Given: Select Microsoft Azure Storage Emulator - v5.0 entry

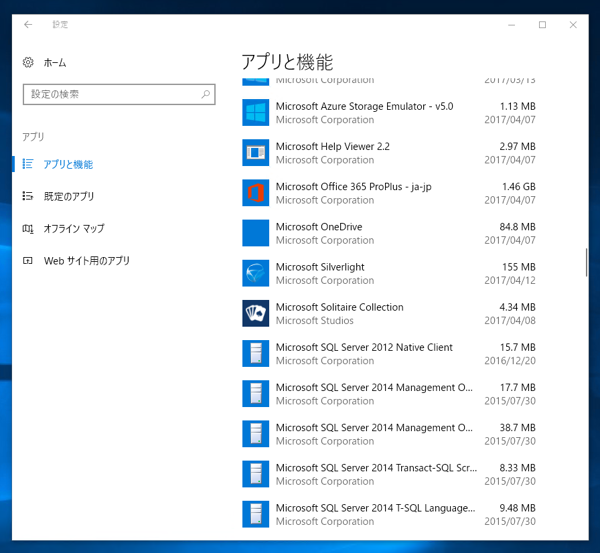Looking at the screenshot, I should pos(364,106).
